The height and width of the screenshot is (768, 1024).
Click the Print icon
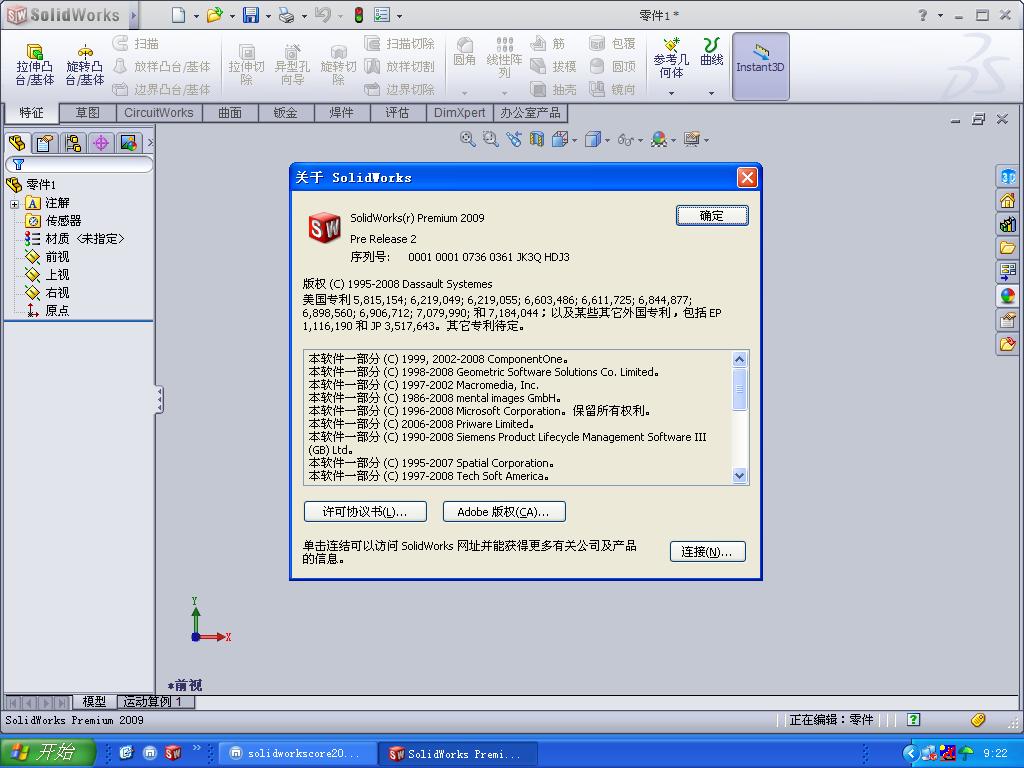coord(287,15)
